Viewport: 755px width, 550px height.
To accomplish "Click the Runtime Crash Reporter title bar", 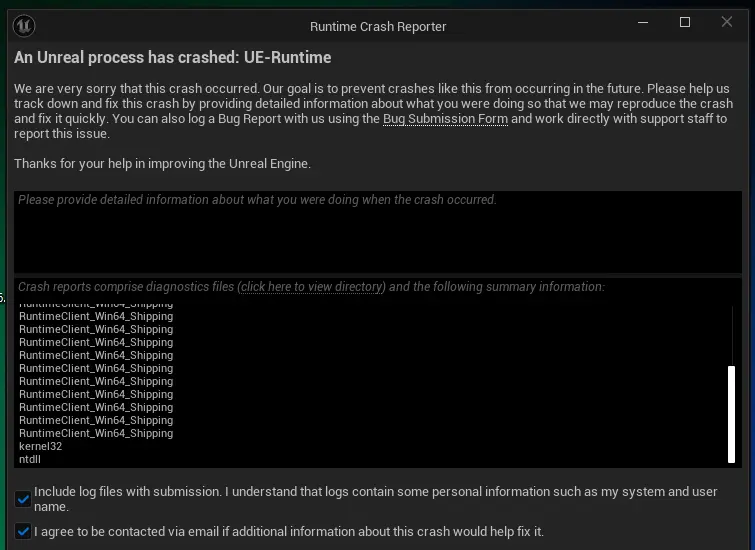I will point(378,26).
